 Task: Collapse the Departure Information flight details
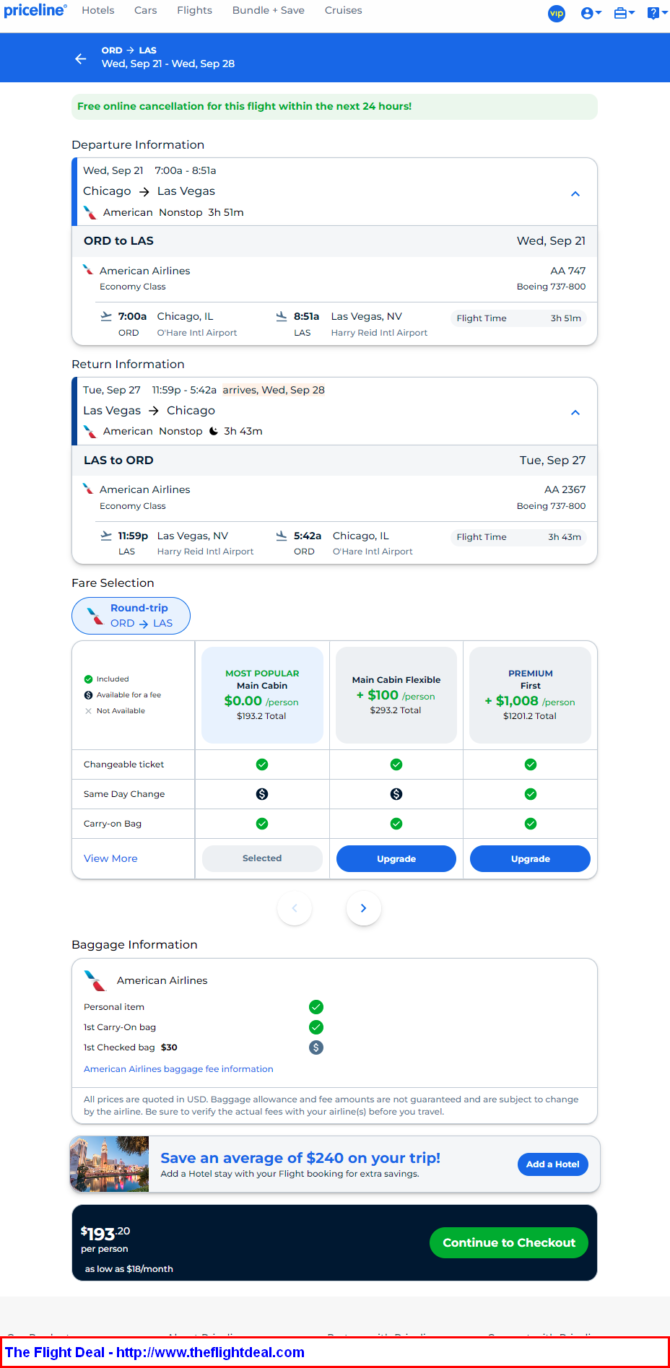(x=575, y=194)
